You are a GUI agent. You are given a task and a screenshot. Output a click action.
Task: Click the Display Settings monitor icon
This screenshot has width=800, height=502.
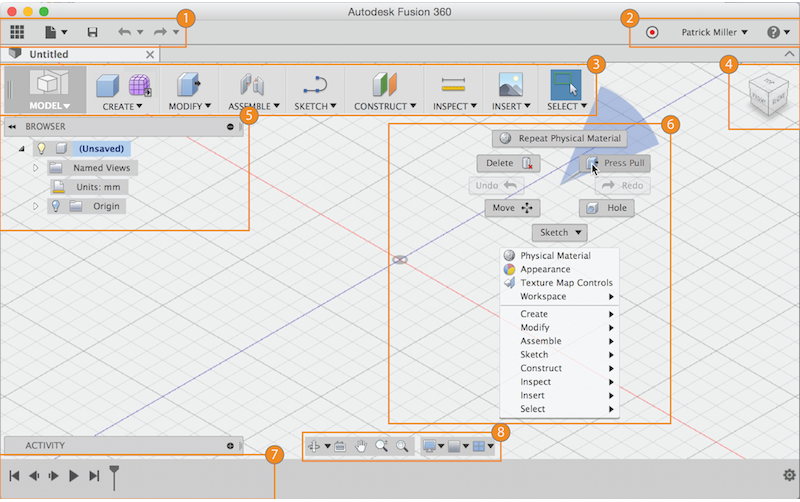pyautogui.click(x=430, y=446)
